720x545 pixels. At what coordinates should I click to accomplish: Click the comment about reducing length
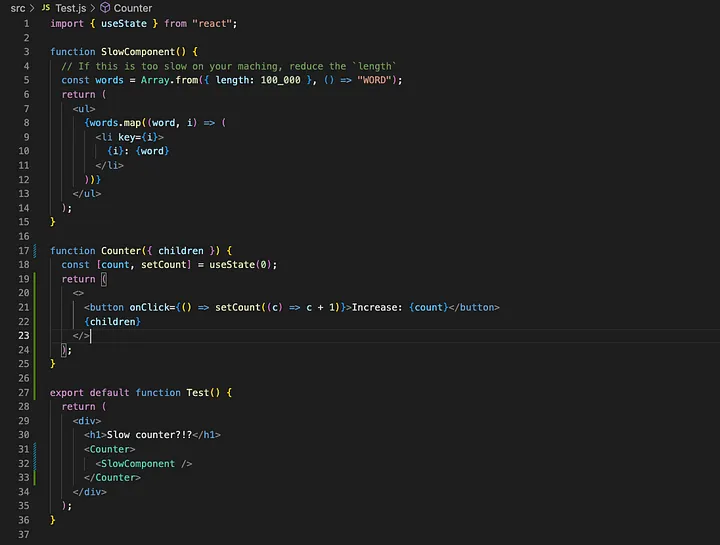click(x=229, y=66)
